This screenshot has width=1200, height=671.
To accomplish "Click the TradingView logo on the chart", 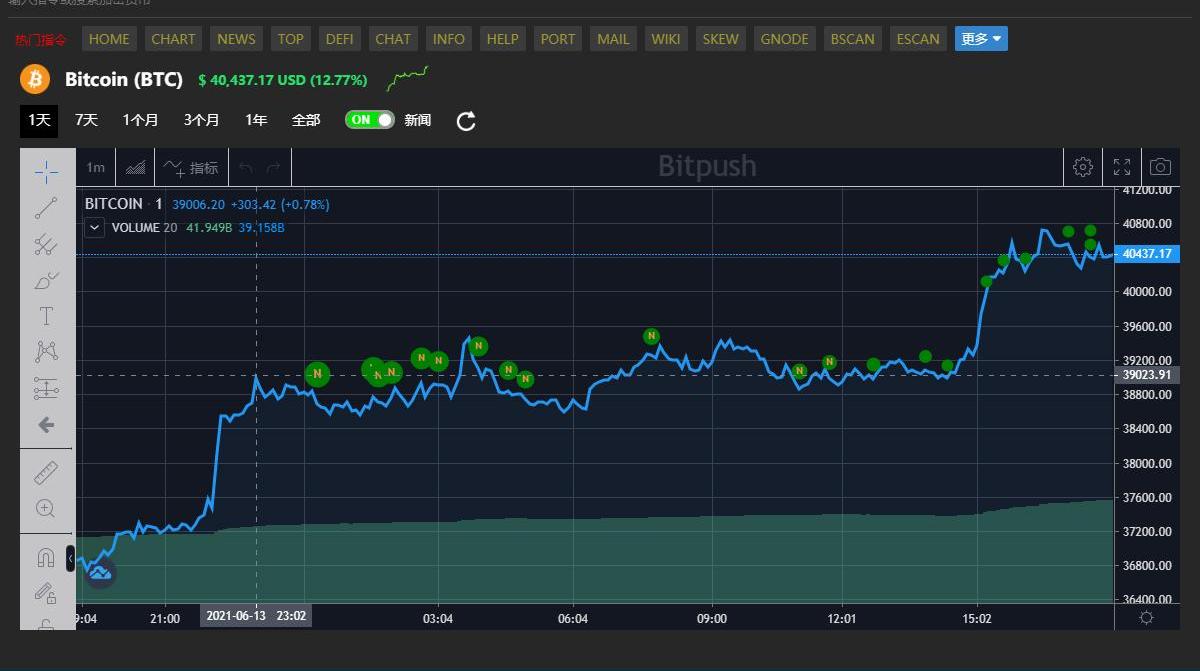I will [100, 573].
